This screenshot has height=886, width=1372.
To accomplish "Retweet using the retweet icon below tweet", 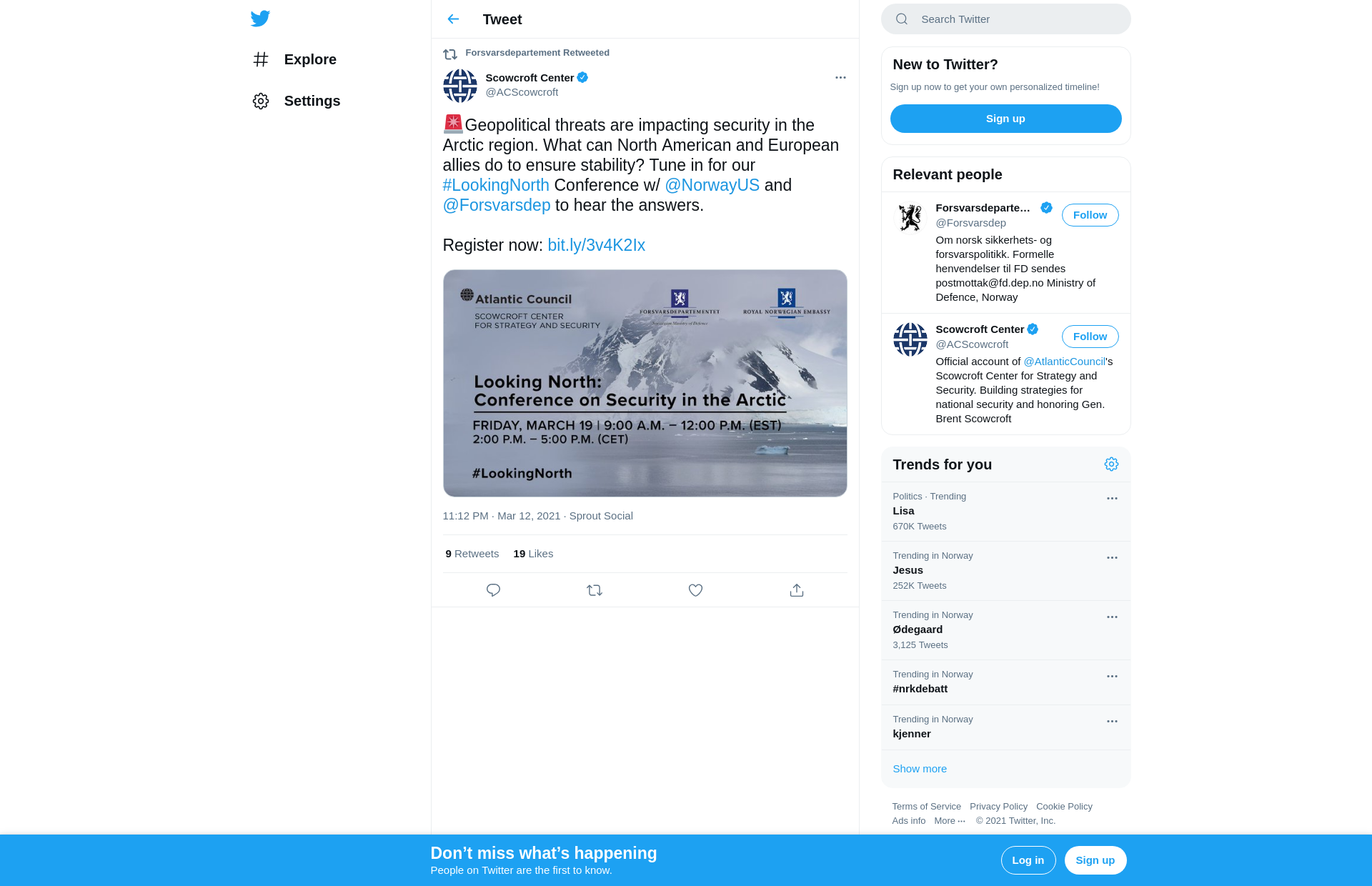I will point(595,590).
